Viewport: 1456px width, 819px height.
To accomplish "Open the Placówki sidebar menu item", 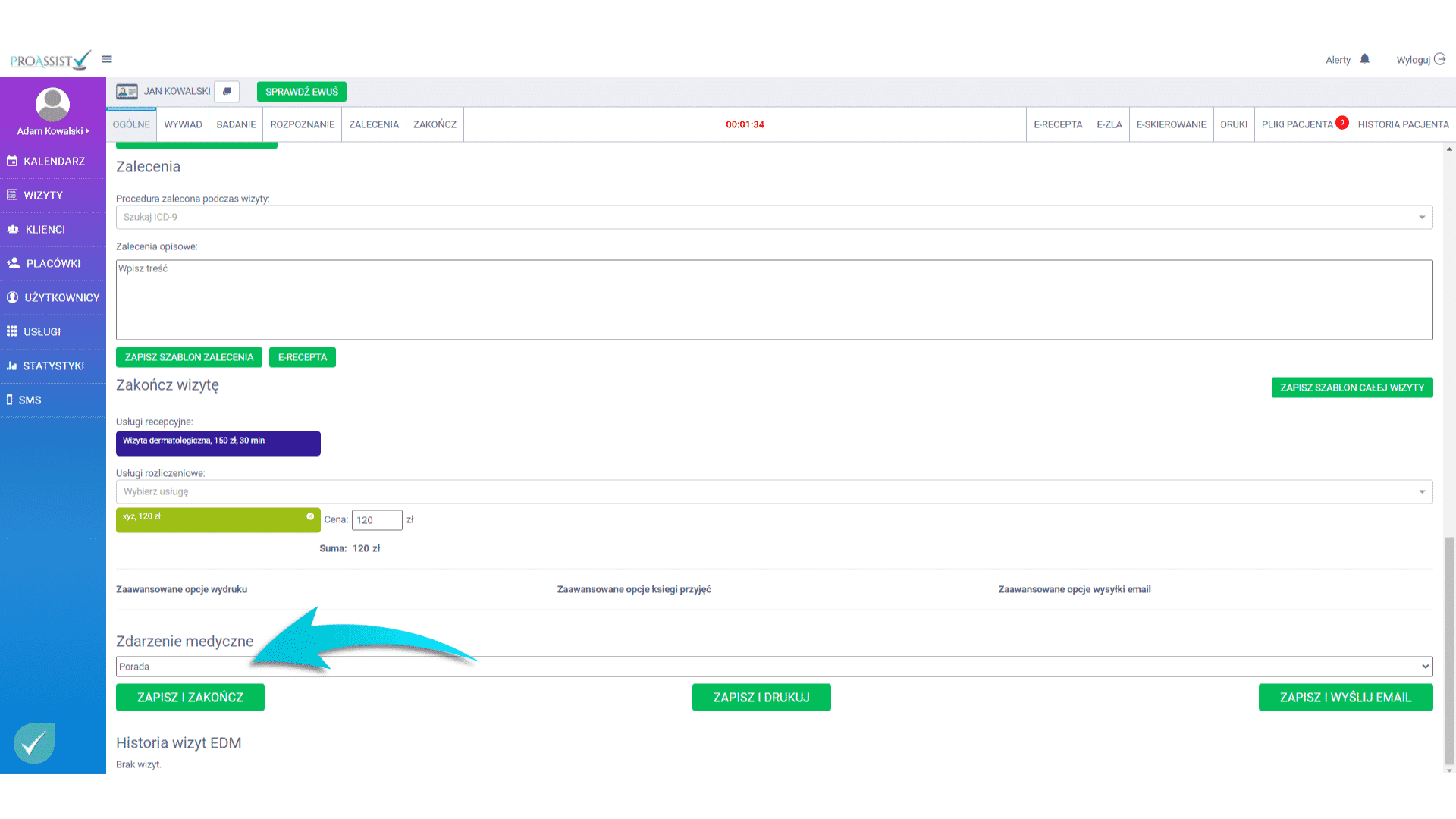I will coord(53,264).
